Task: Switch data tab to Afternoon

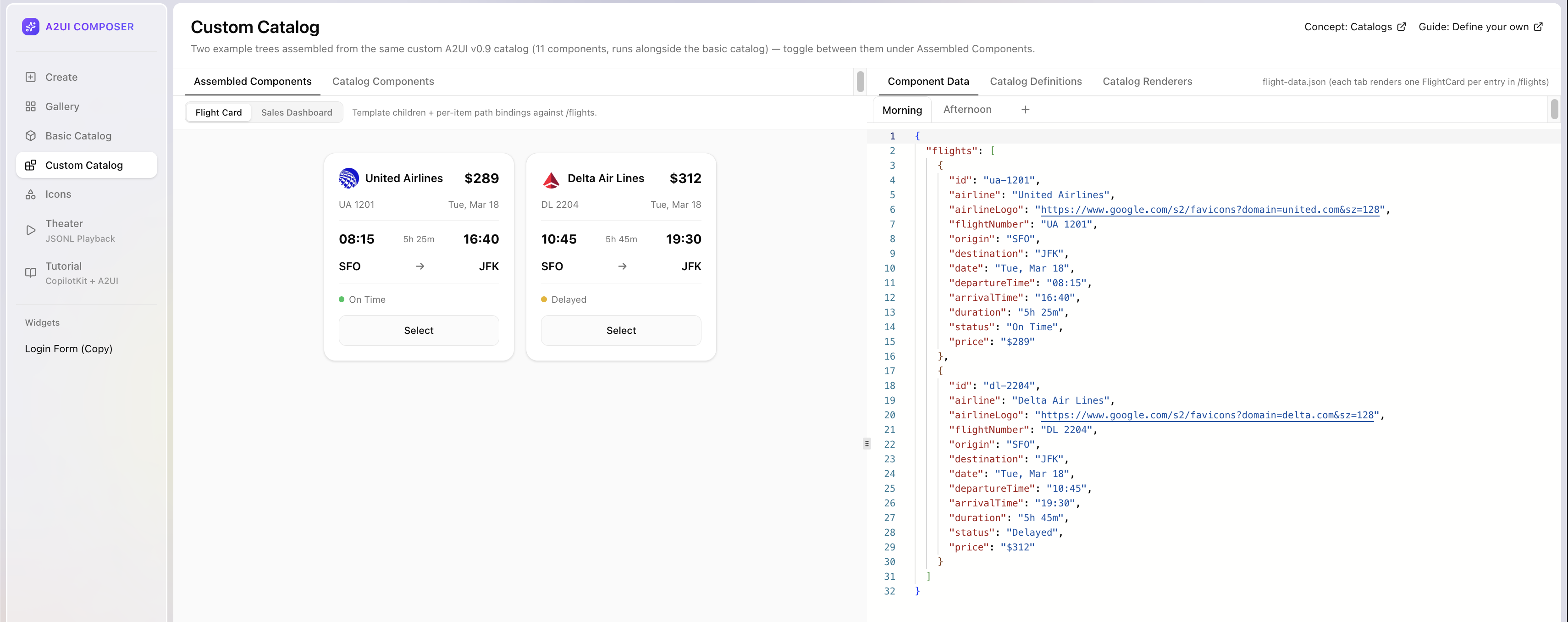Action: coord(966,110)
